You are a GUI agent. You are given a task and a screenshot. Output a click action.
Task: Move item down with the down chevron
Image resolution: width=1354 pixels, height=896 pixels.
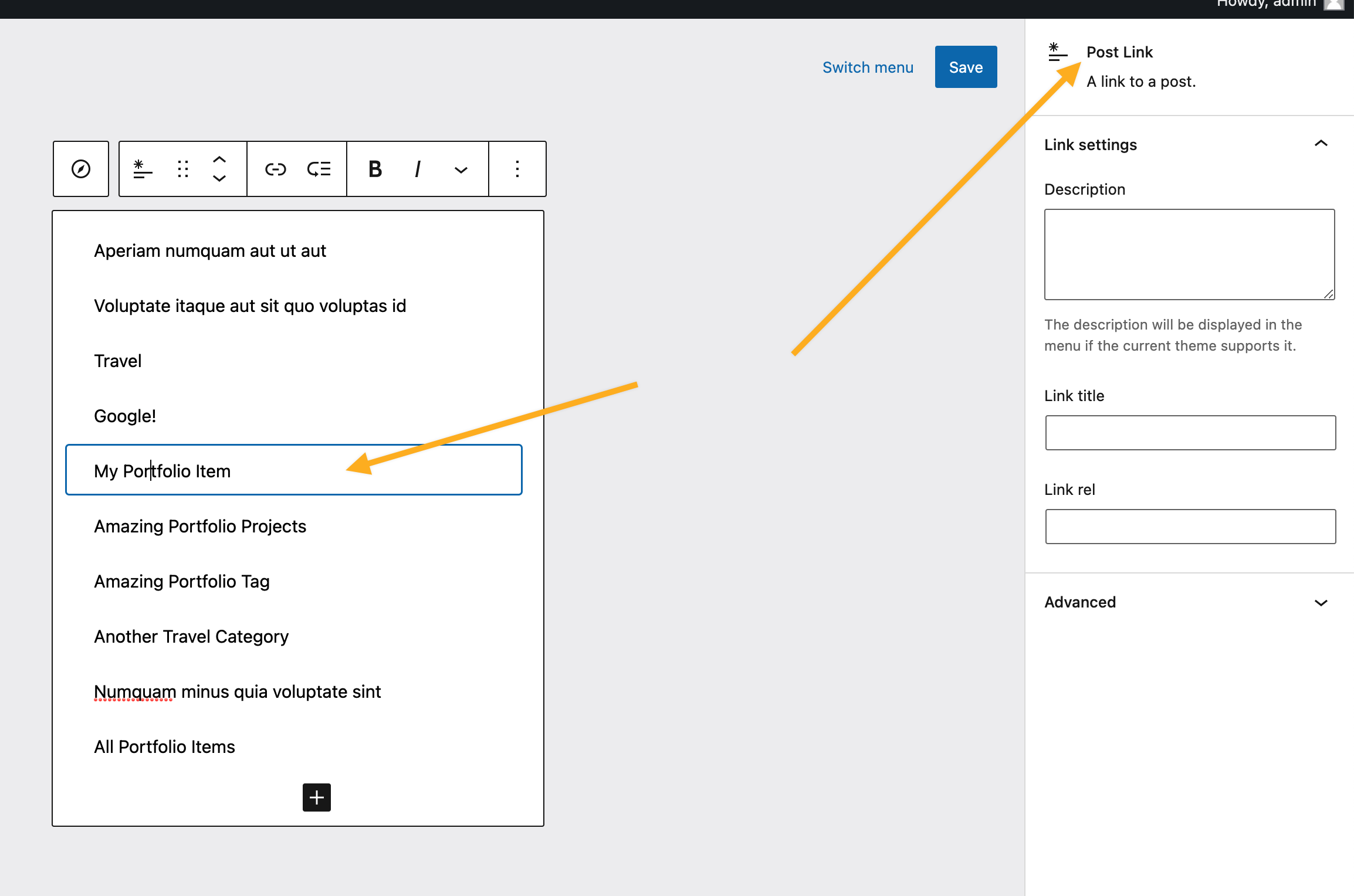coord(219,178)
